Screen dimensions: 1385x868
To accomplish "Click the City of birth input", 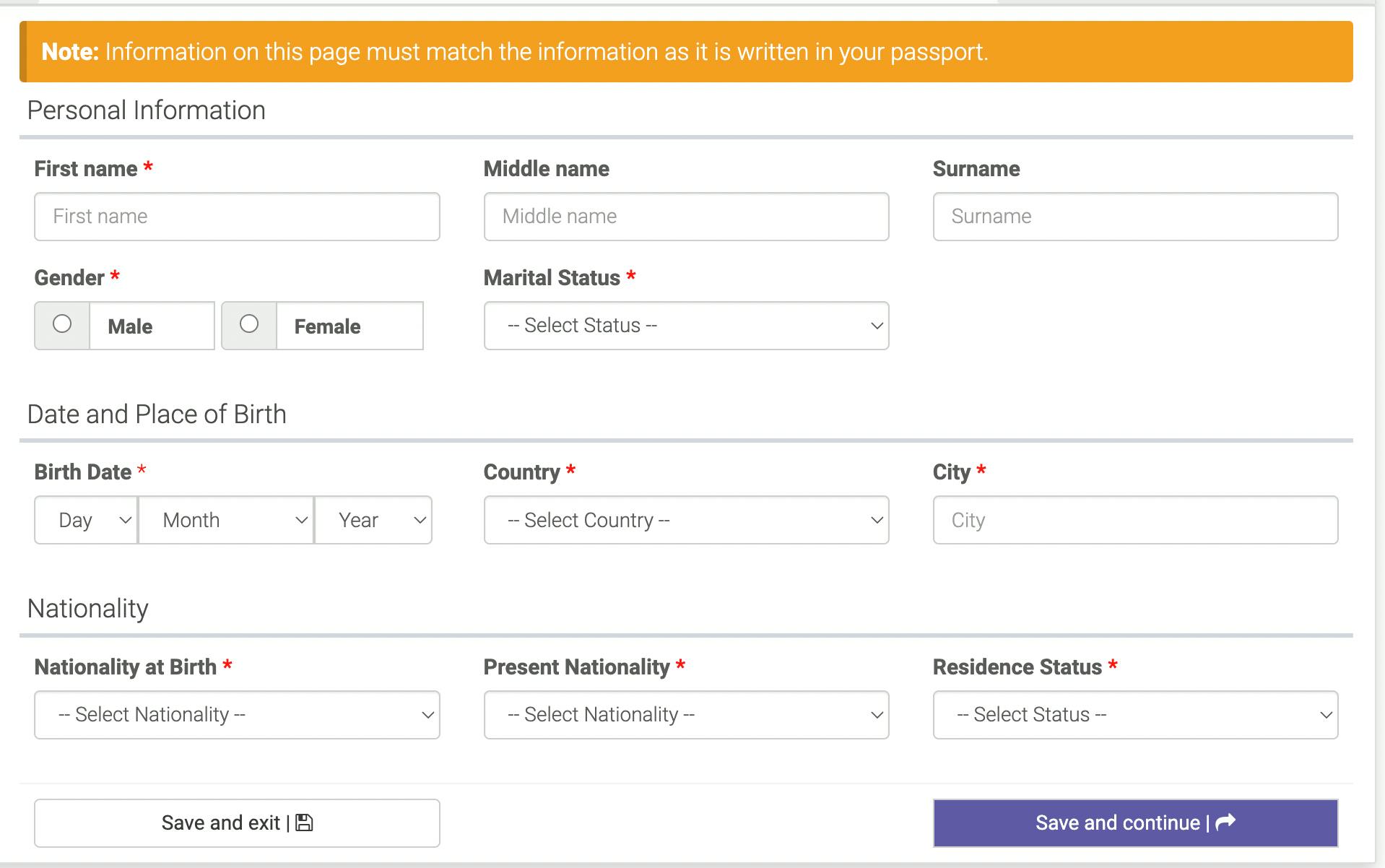I will click(x=1135, y=520).
